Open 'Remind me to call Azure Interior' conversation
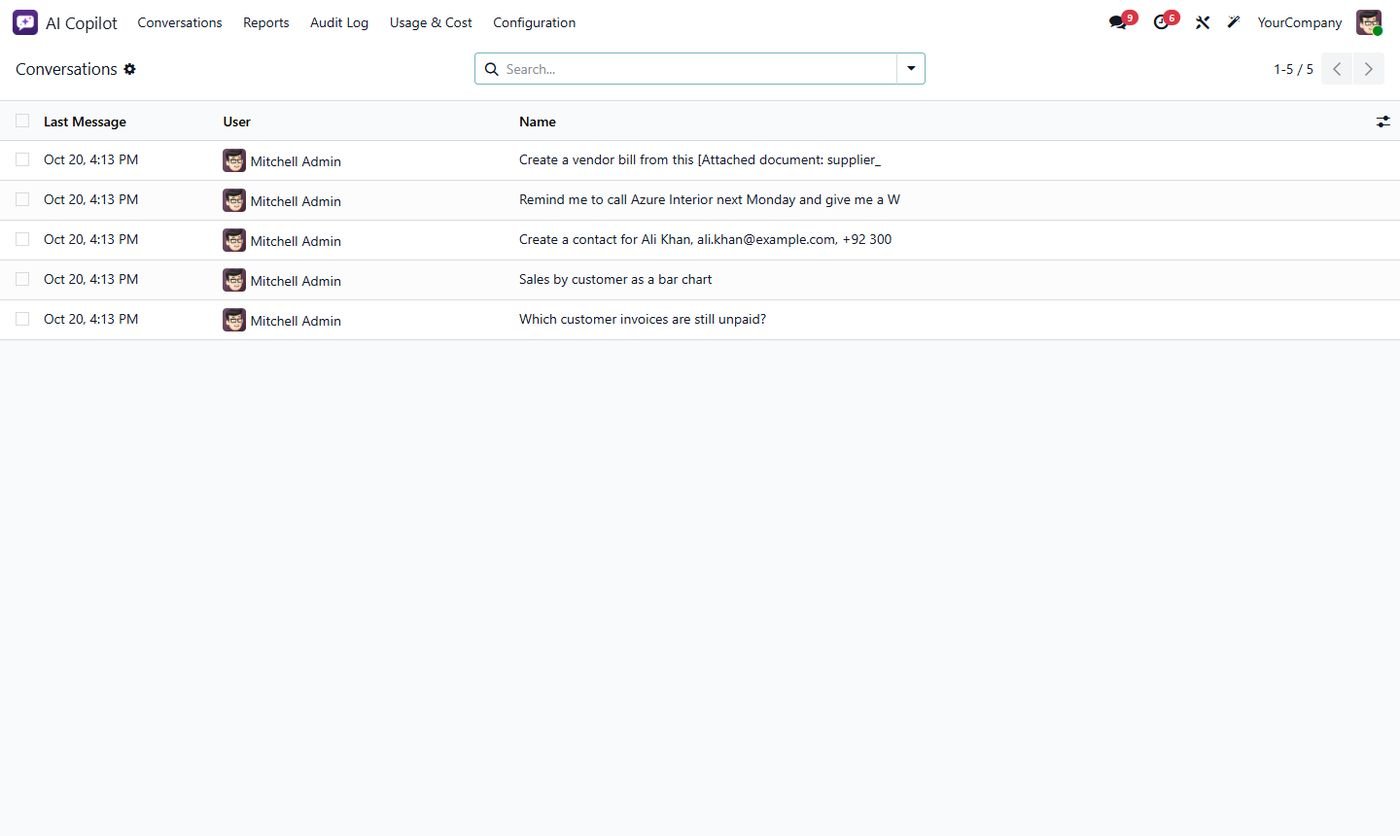This screenshot has width=1400, height=836. [709, 199]
